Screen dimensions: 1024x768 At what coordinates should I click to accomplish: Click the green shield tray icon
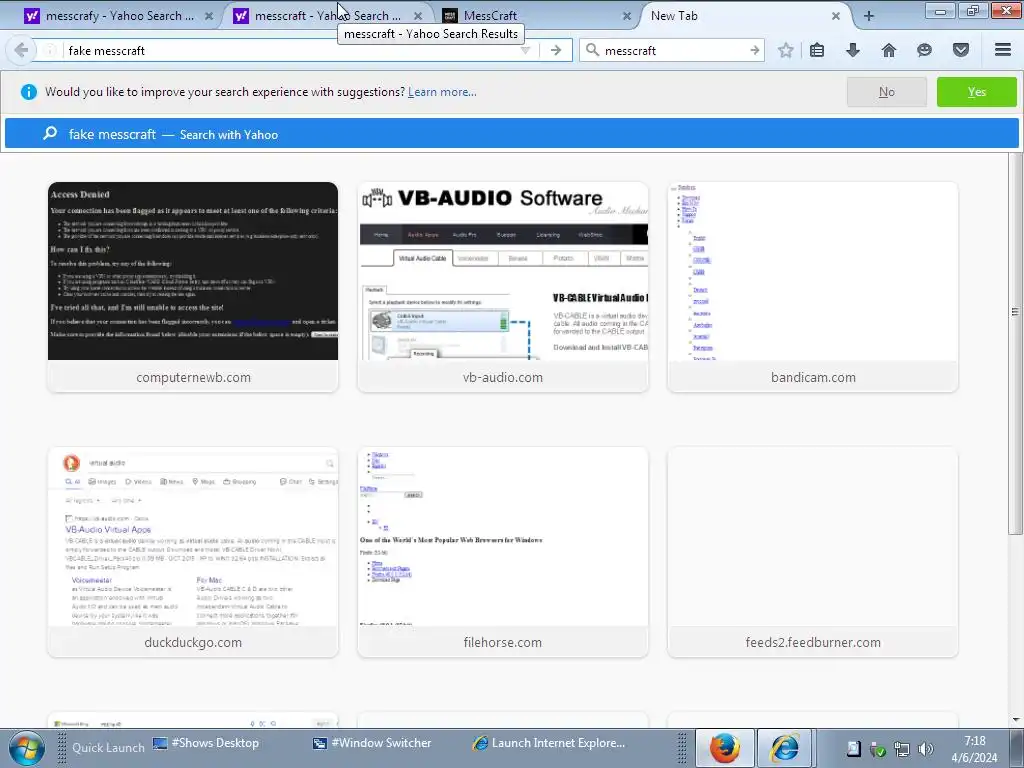pyautogui.click(x=878, y=749)
